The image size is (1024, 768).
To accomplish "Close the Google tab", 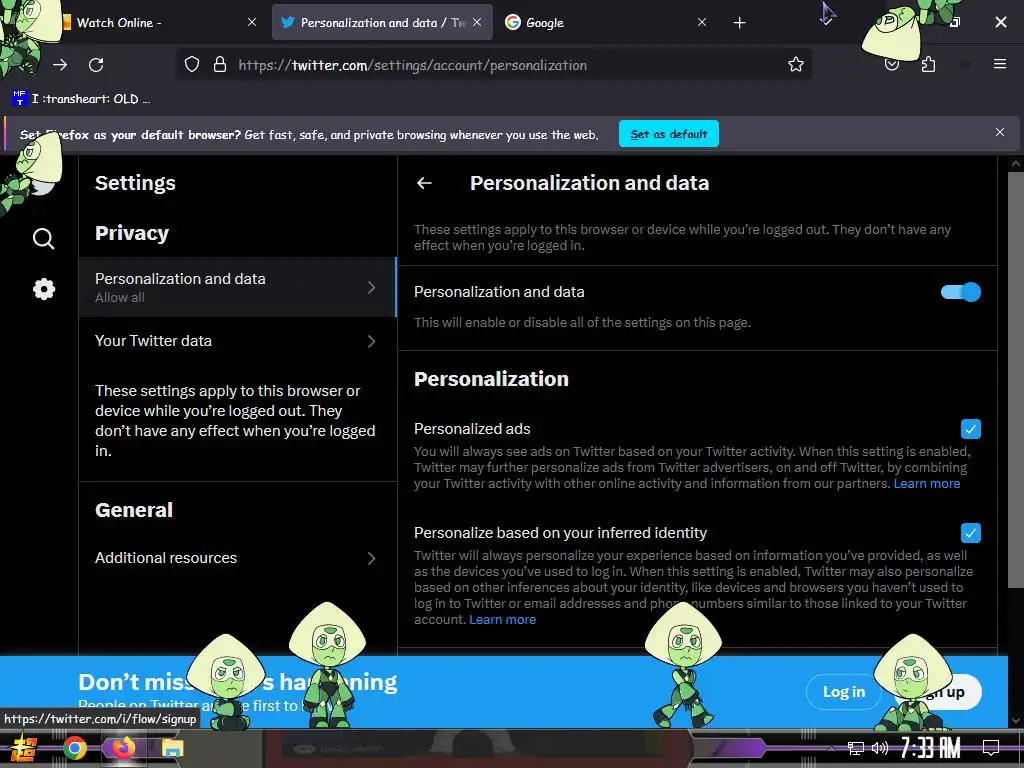I will 702,22.
